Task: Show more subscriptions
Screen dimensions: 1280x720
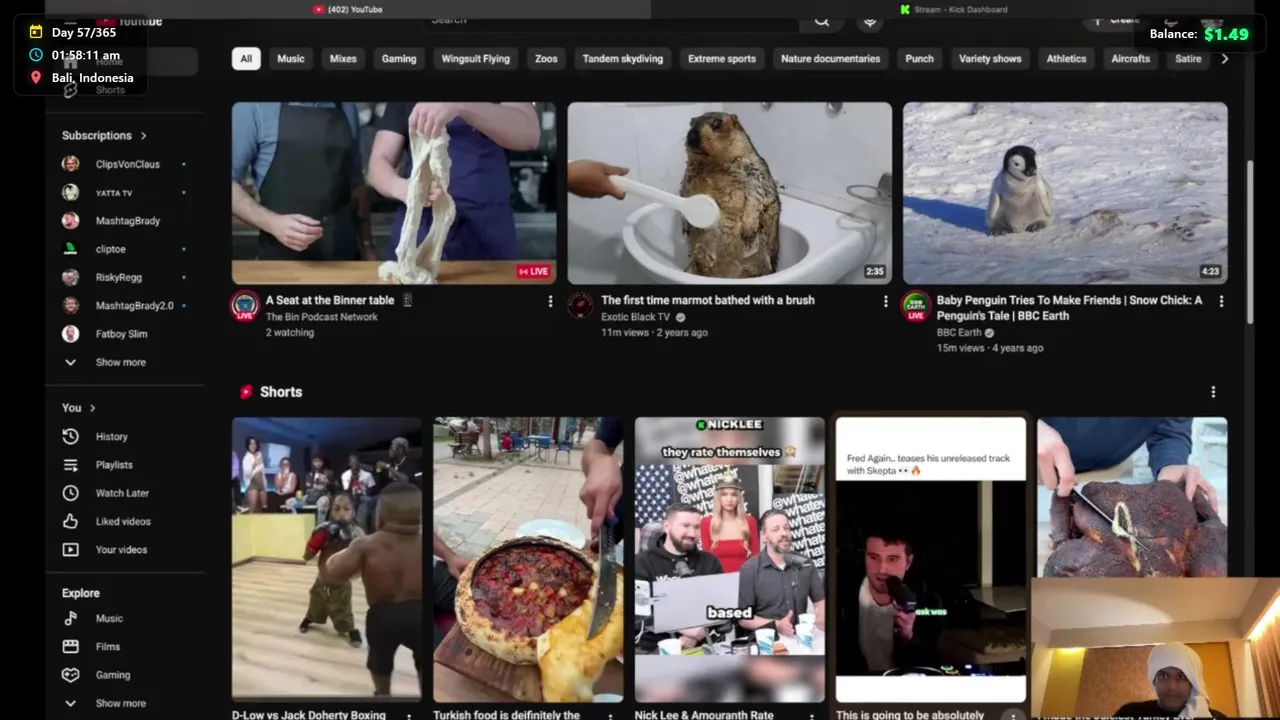Action: click(120, 362)
